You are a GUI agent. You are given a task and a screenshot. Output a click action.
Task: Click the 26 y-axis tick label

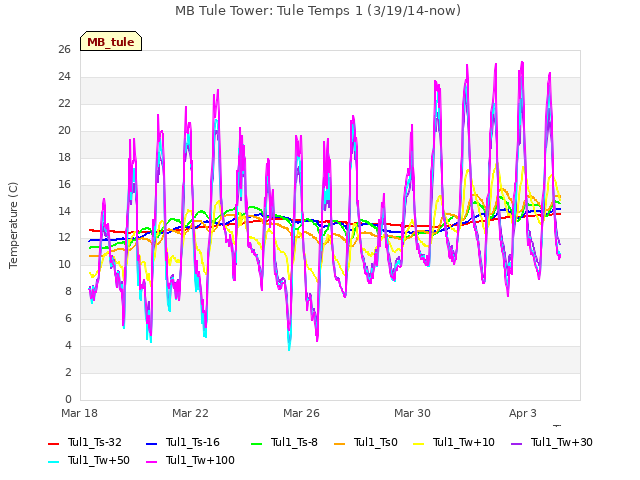tap(64, 49)
